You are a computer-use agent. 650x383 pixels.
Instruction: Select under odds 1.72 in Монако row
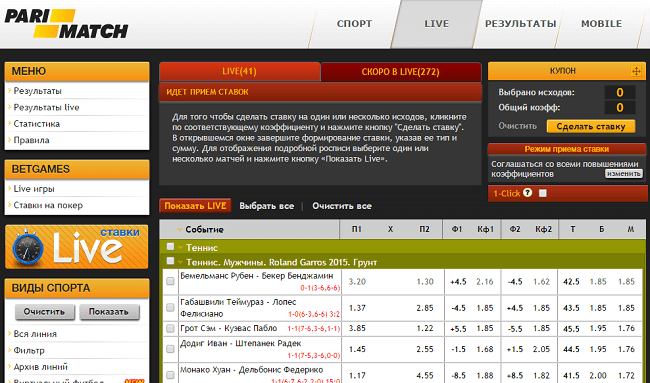626,376
